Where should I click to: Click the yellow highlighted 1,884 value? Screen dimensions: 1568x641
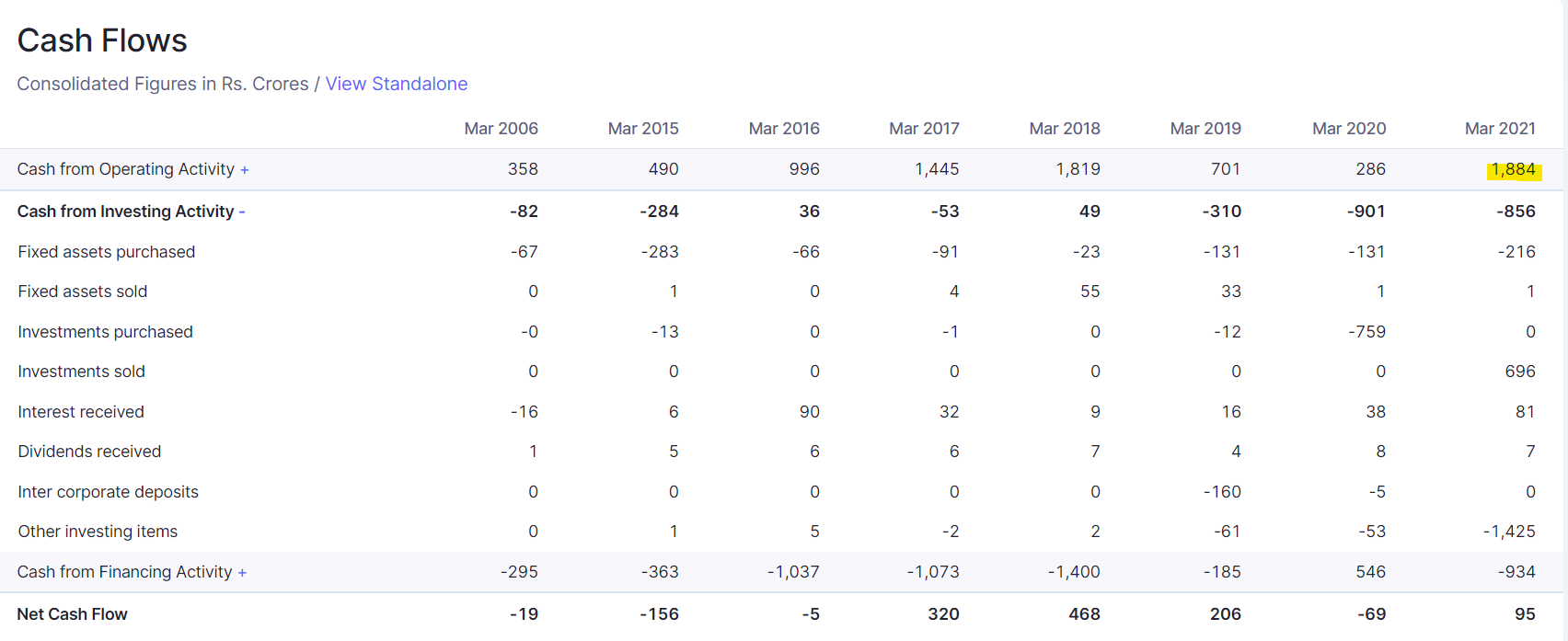point(1513,169)
